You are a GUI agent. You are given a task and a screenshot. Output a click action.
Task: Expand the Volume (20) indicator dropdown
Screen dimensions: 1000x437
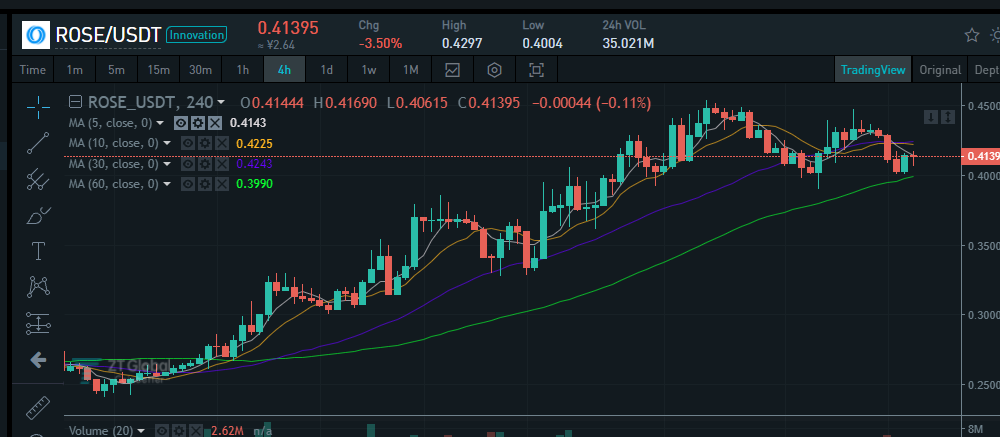[141, 431]
